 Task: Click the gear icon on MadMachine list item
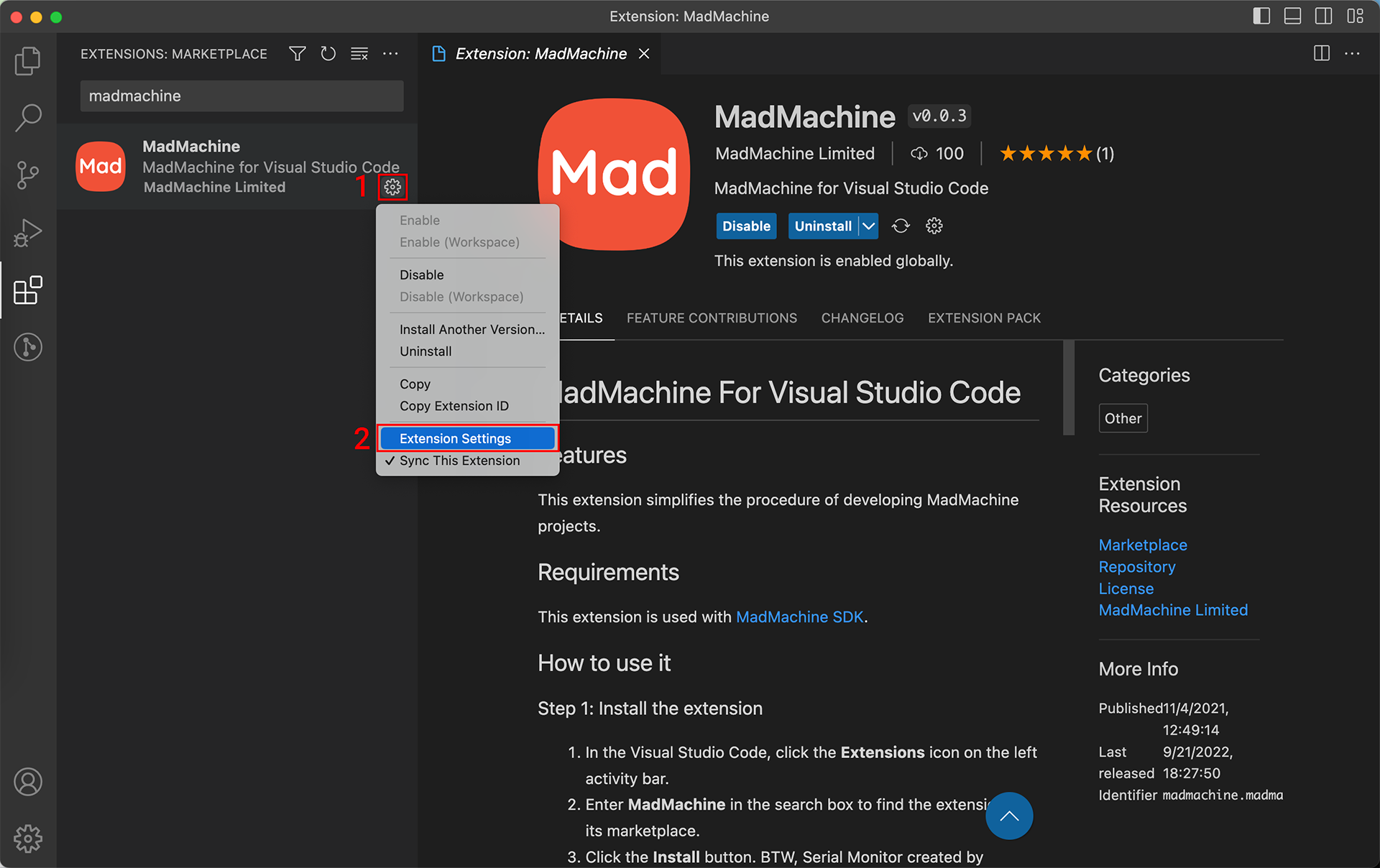pyautogui.click(x=392, y=188)
